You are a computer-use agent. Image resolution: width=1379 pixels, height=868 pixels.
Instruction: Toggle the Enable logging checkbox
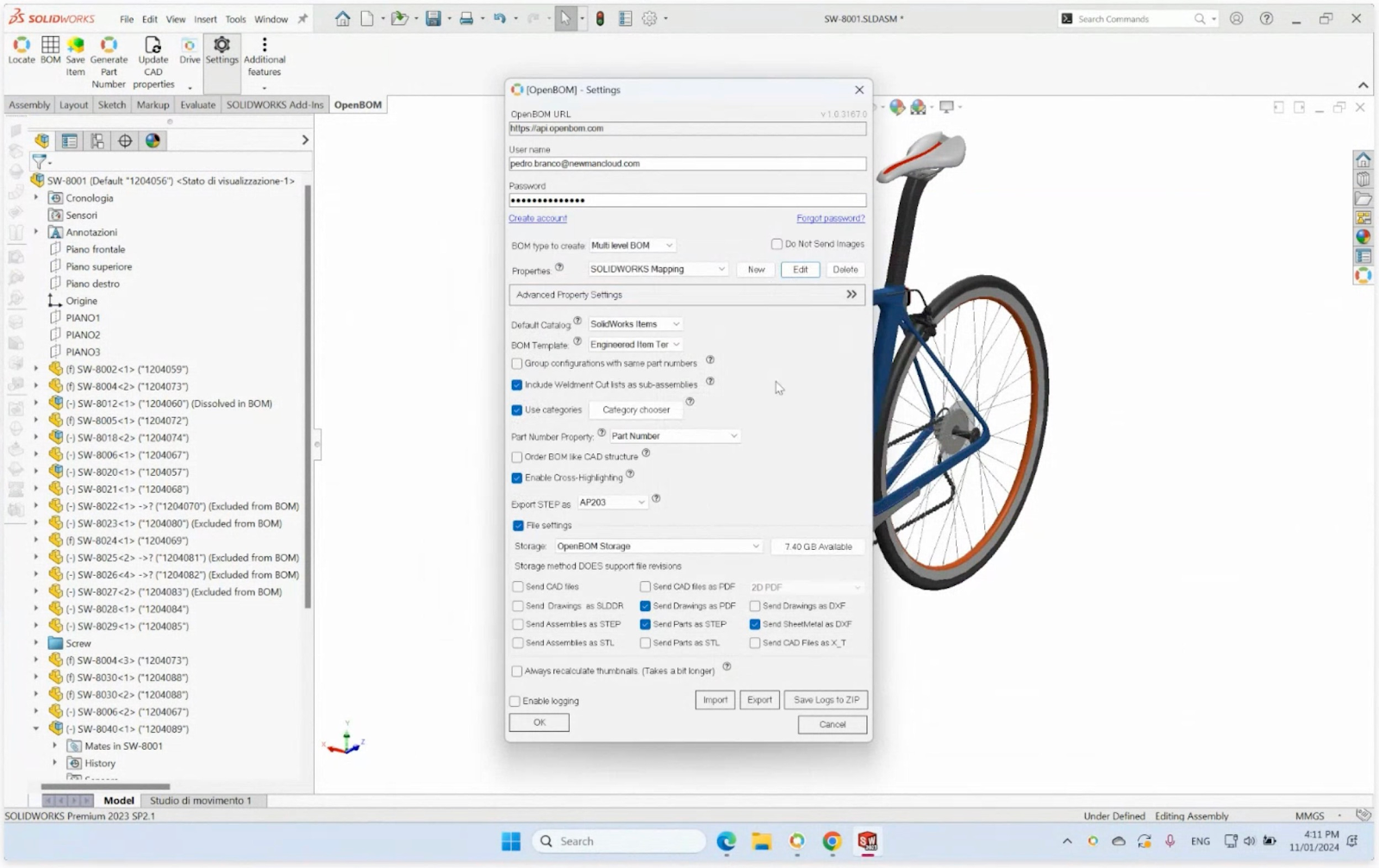click(515, 701)
